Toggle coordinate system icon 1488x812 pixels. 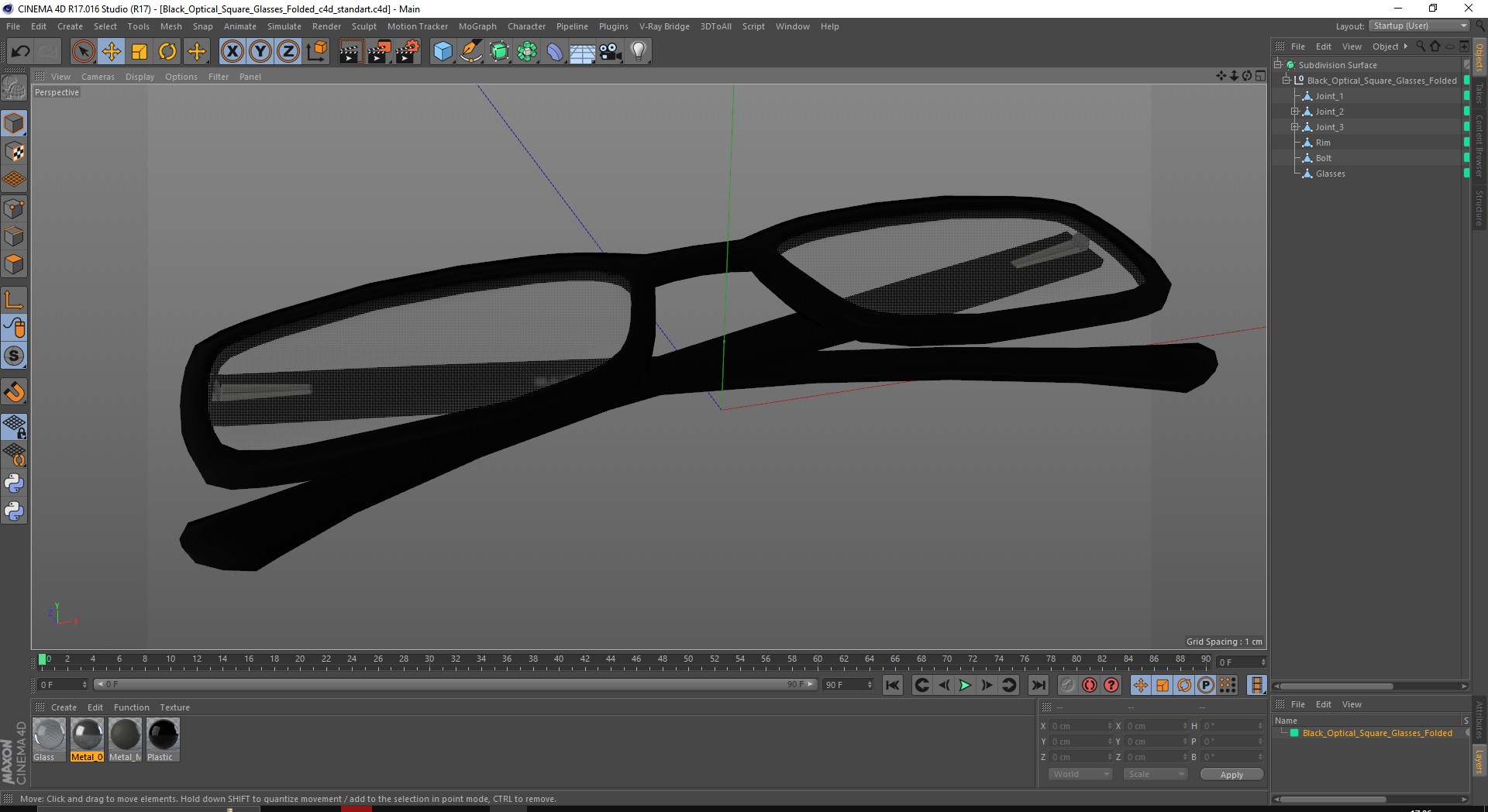point(316,52)
